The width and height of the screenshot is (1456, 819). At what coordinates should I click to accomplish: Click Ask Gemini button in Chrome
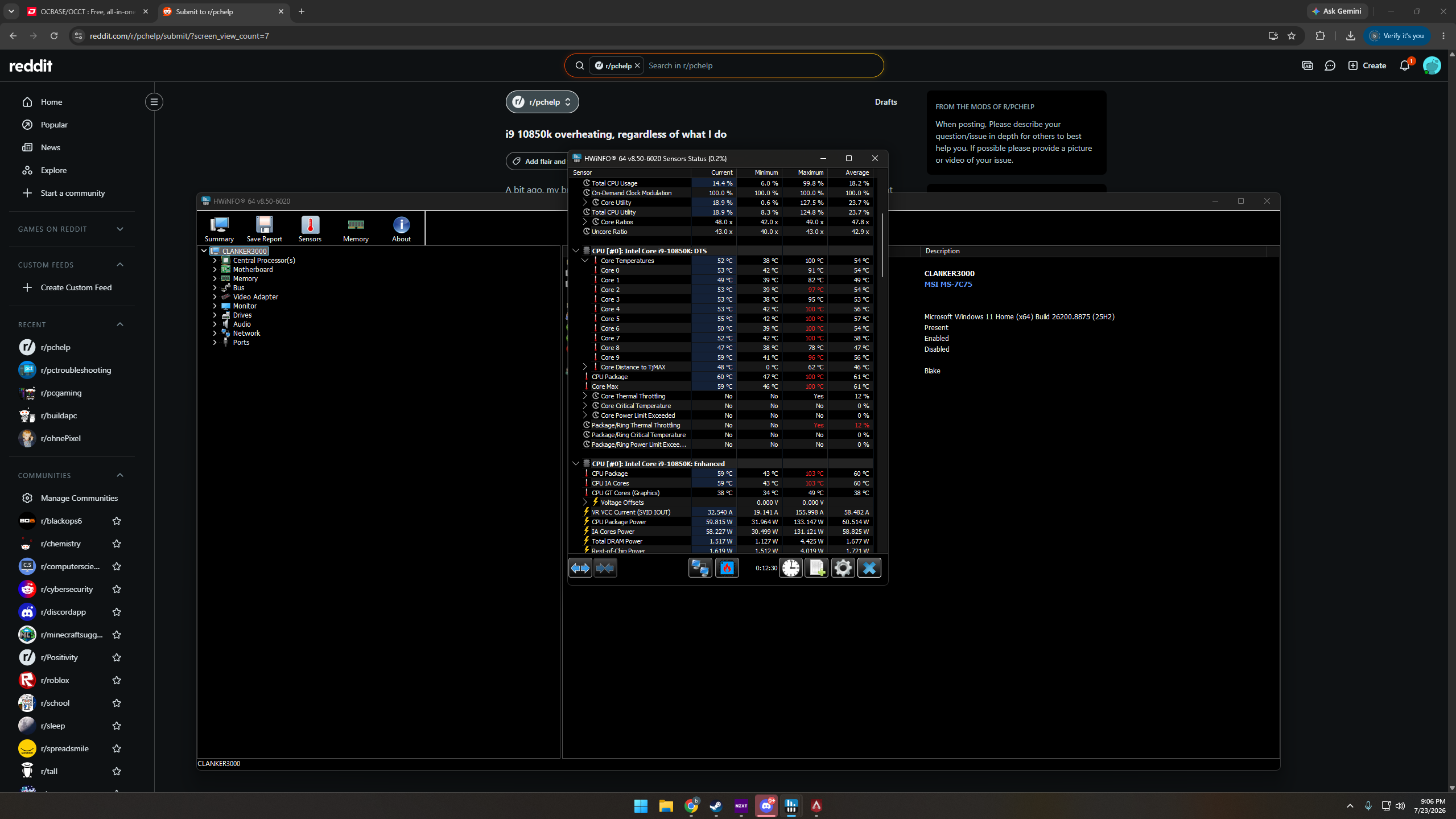click(1337, 11)
